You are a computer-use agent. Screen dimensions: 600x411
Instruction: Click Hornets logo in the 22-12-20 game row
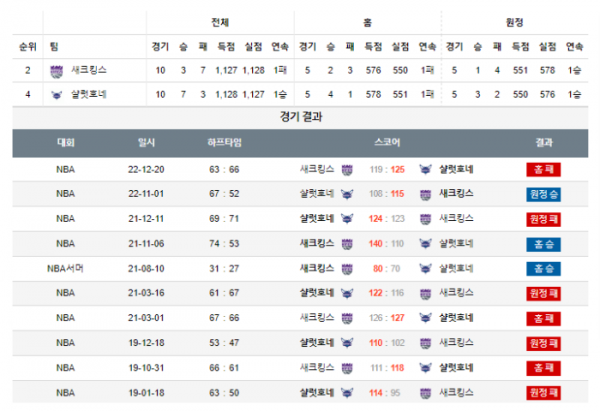point(426,170)
